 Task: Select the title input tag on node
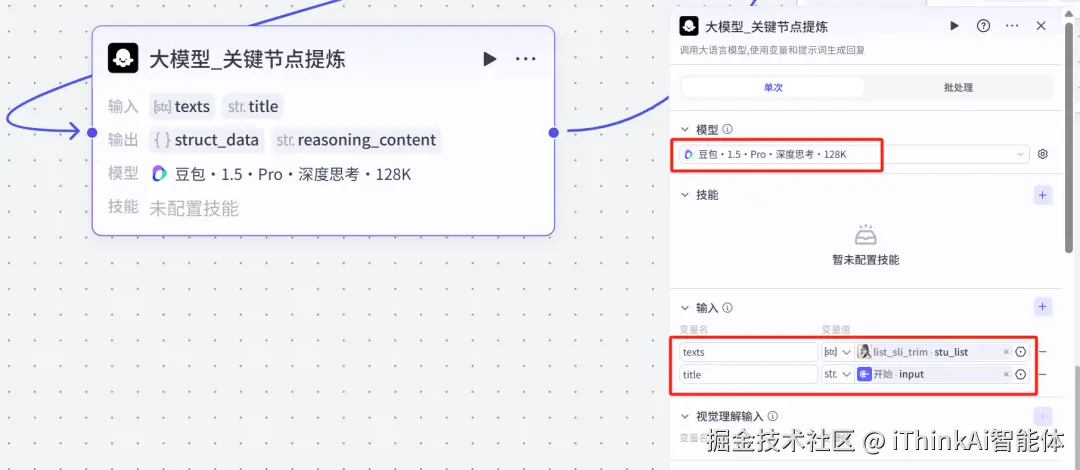tap(253, 107)
